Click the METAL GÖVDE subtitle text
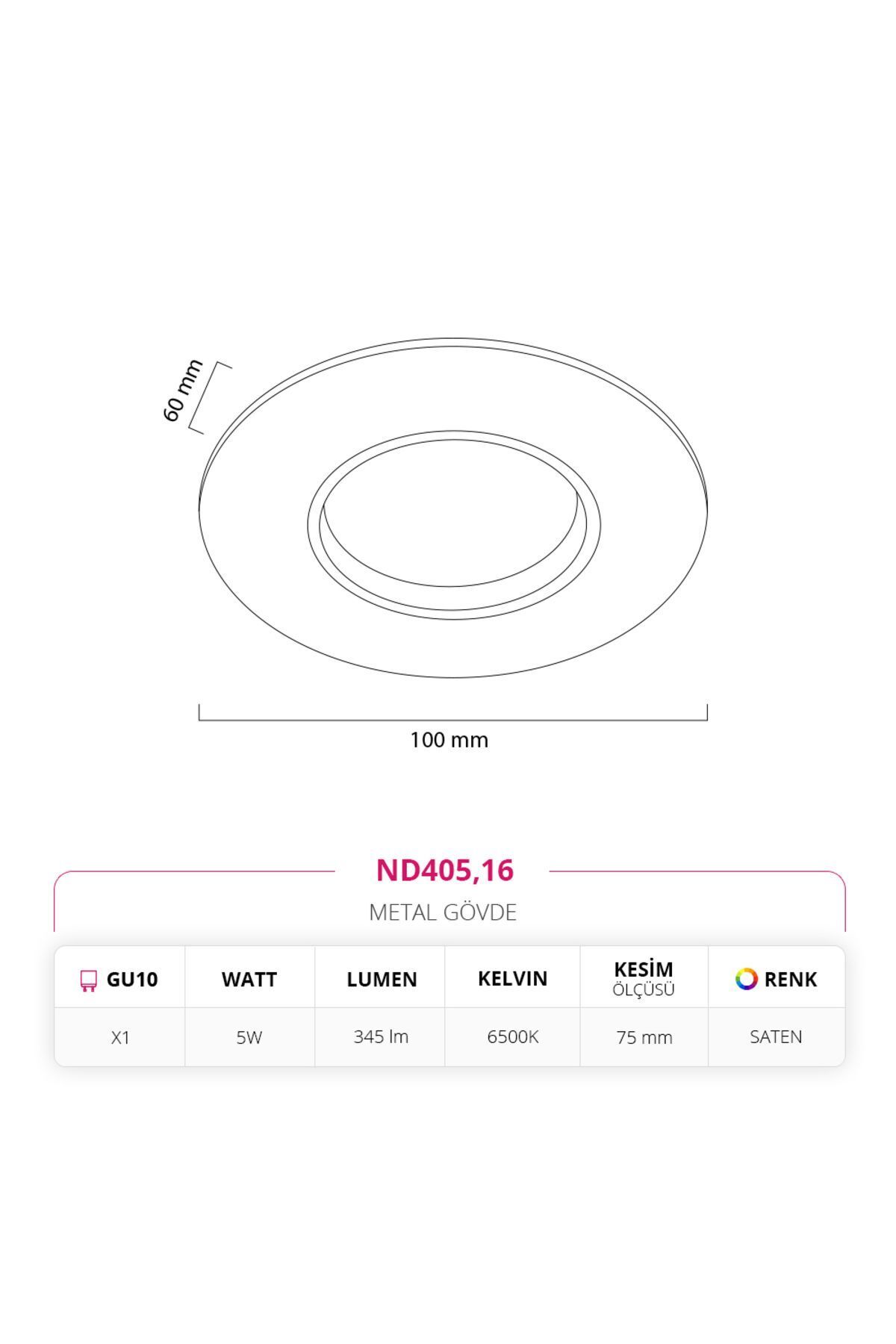Image resolution: width=896 pixels, height=1344 pixels. (443, 912)
